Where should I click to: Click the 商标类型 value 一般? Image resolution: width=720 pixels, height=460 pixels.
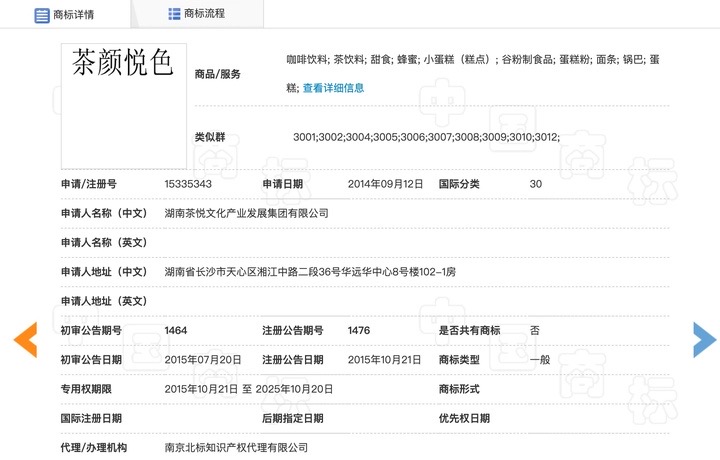click(x=539, y=360)
